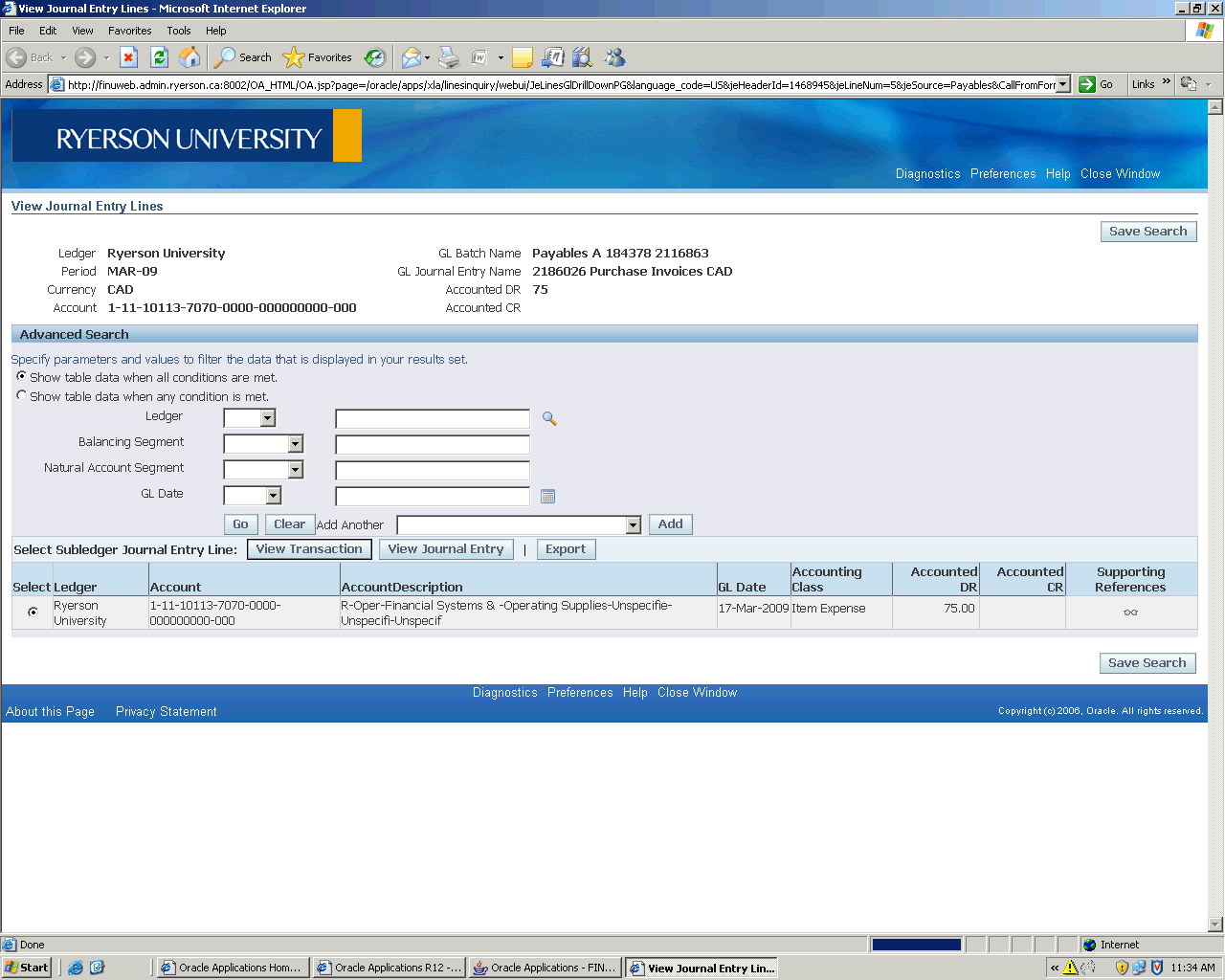Expand the Natural Account Segment operator dropdown
The height and width of the screenshot is (980, 1225).
click(x=295, y=470)
